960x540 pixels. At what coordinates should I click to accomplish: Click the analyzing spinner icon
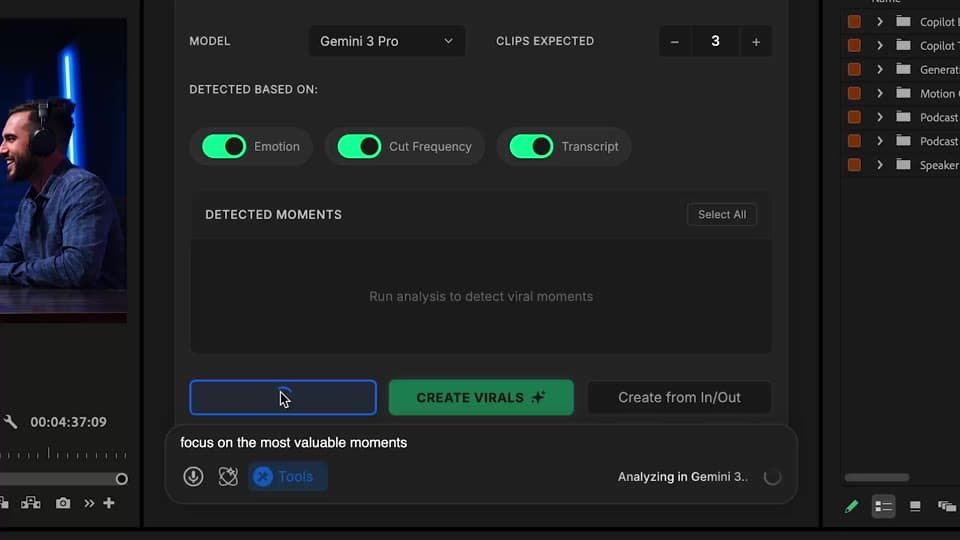tap(772, 477)
